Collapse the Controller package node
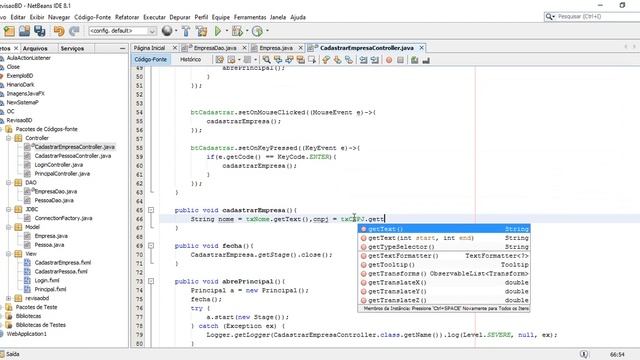 (x=9, y=138)
